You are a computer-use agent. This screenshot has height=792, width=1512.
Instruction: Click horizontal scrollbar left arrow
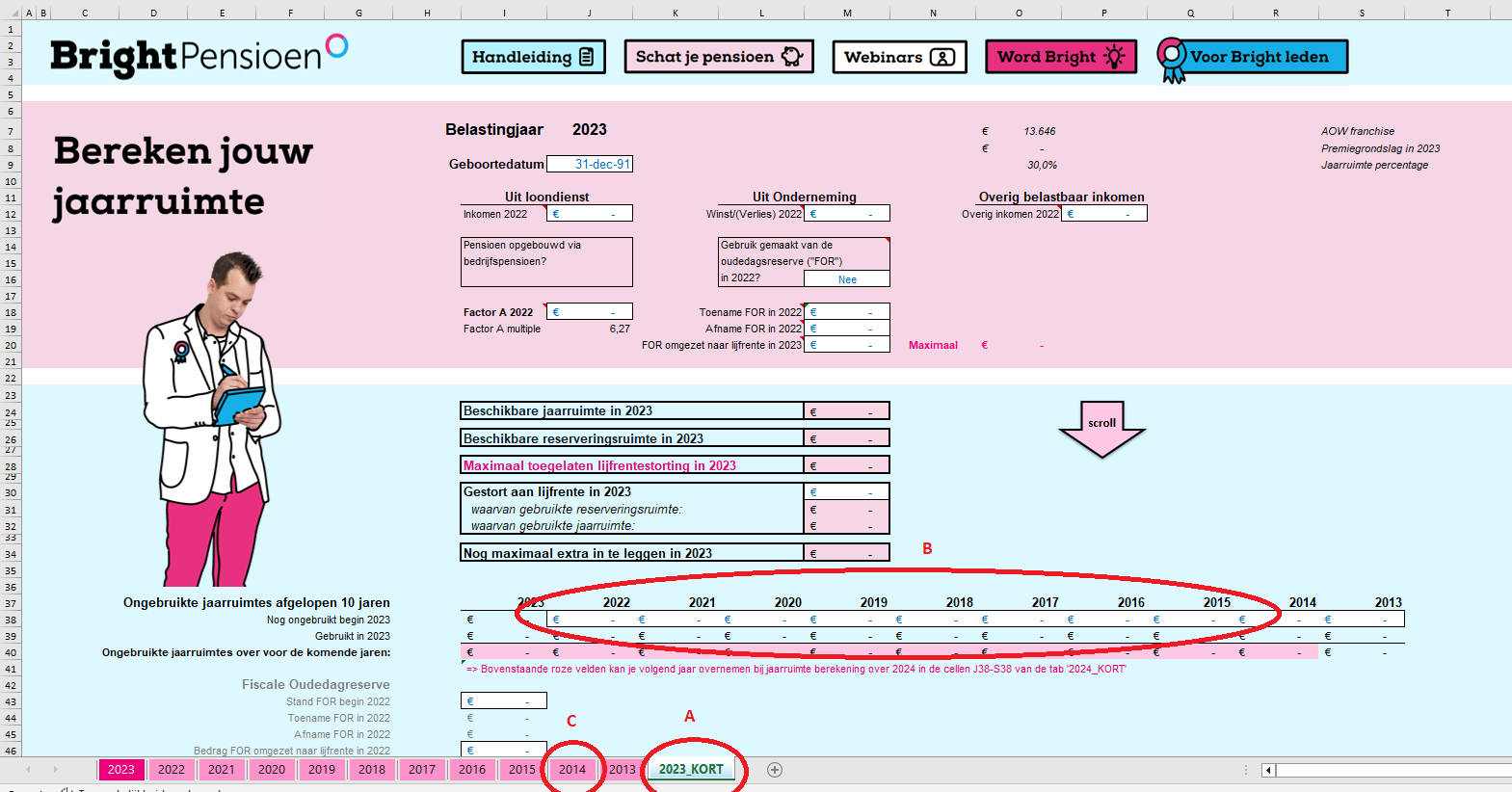[x=1269, y=770]
